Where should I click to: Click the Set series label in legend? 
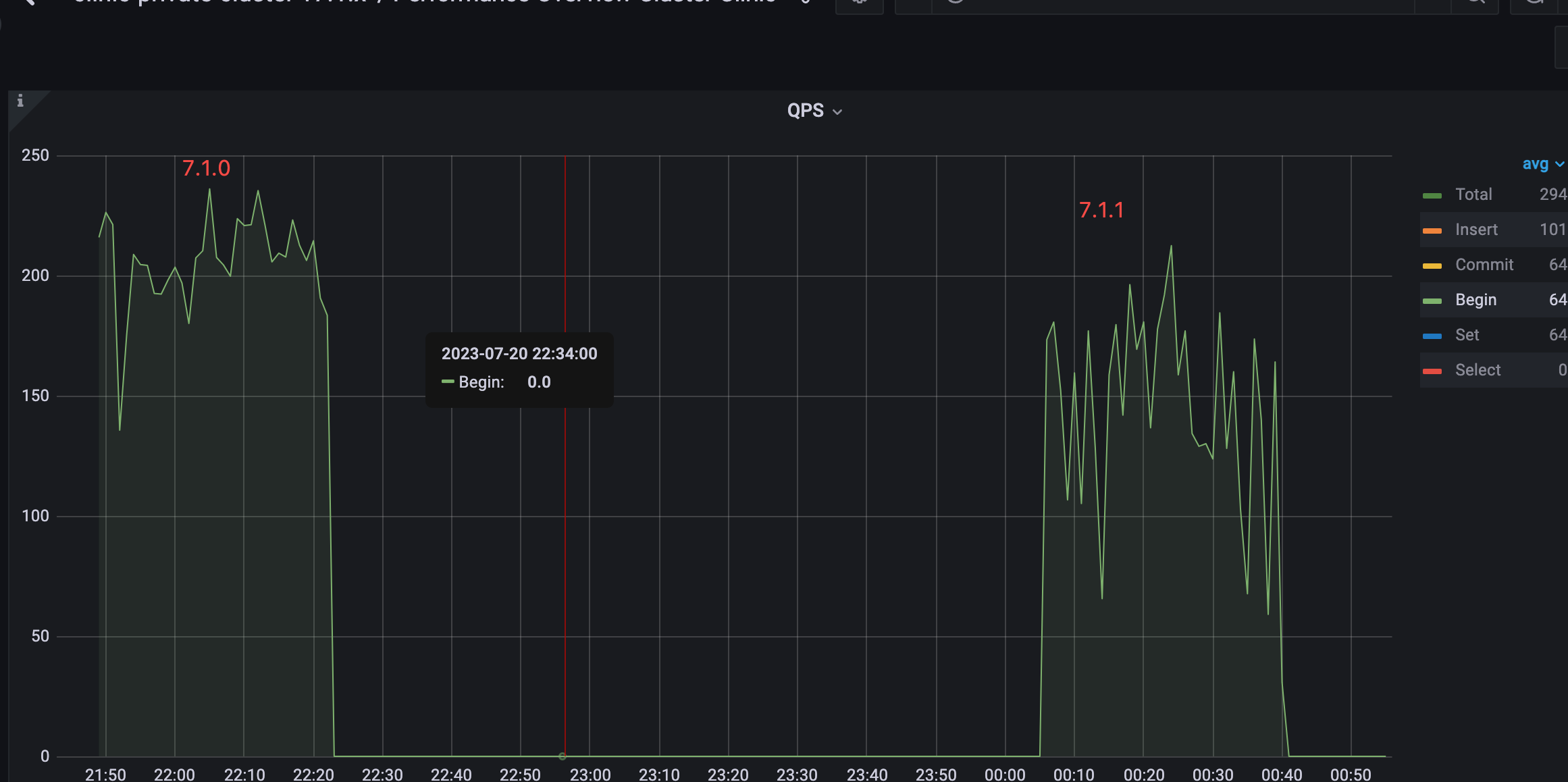[1468, 335]
